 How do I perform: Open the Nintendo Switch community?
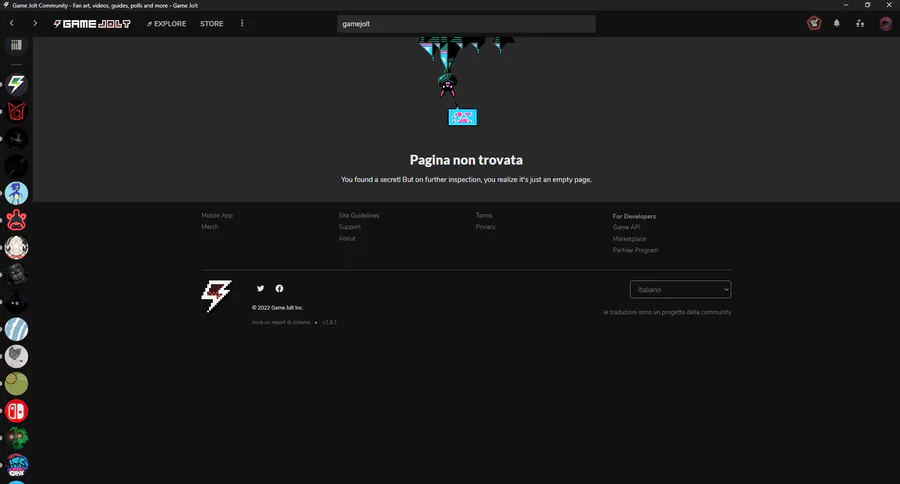click(16, 411)
